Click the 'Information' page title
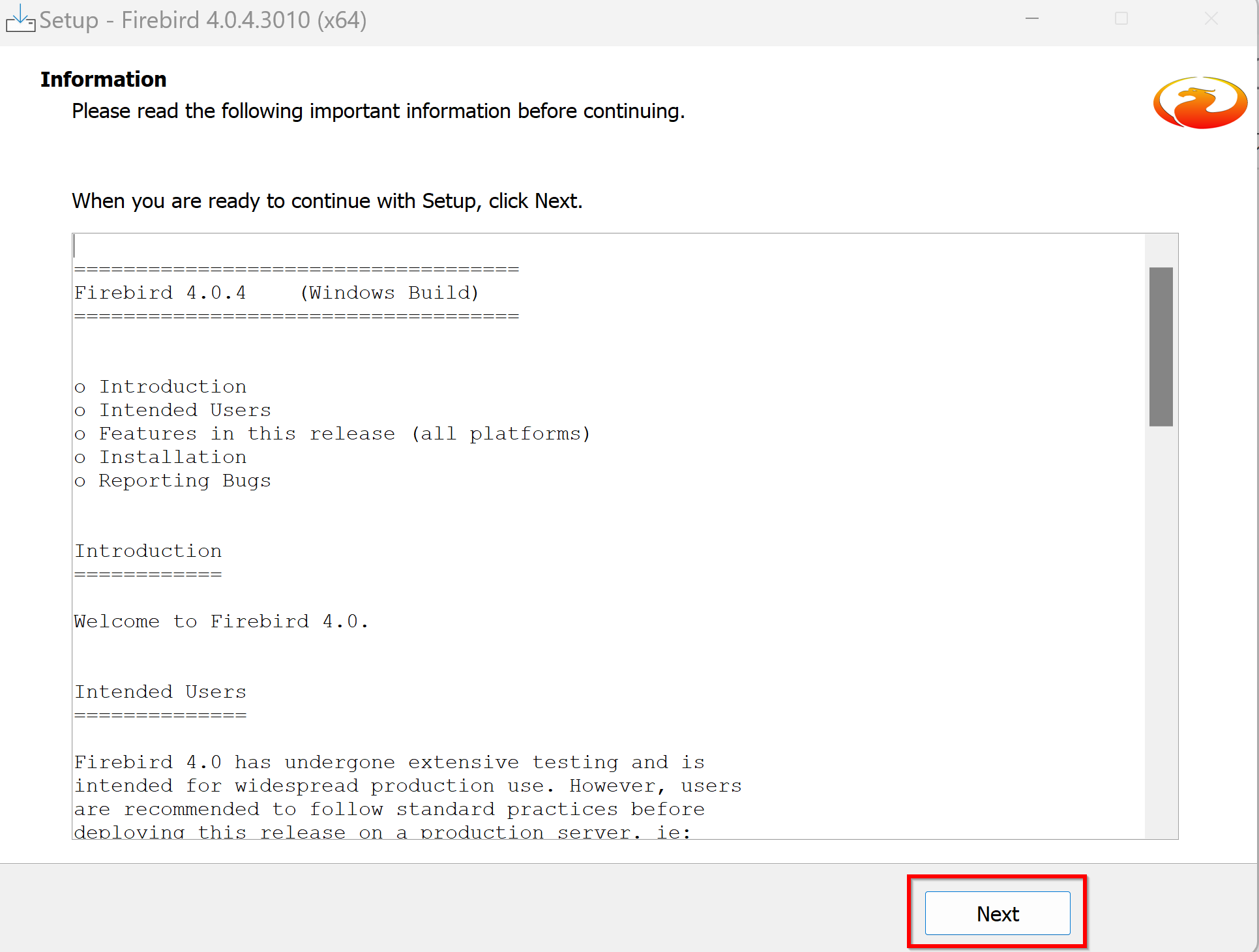The width and height of the screenshot is (1259, 952). 103,79
